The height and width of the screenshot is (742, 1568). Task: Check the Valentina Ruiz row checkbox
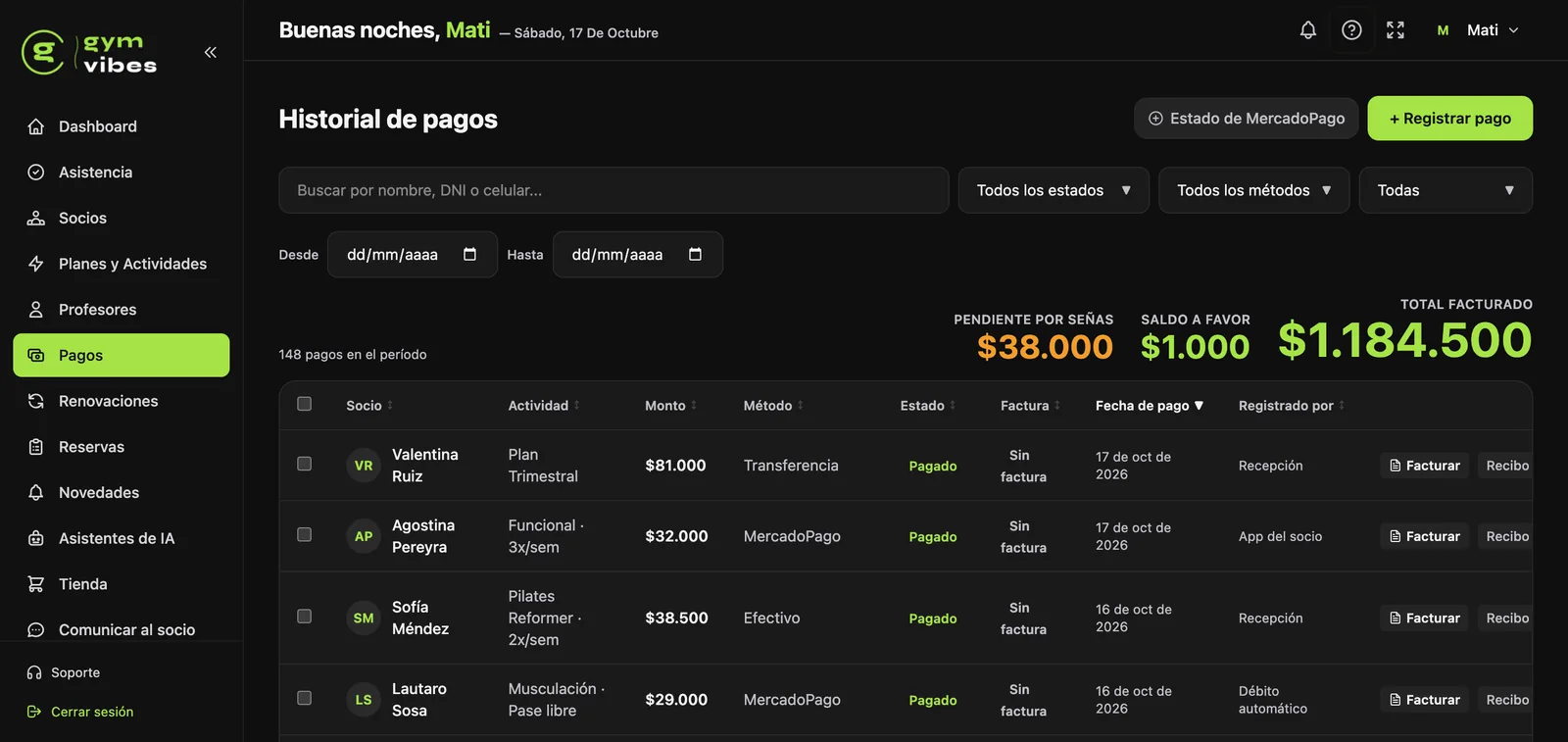[305, 464]
